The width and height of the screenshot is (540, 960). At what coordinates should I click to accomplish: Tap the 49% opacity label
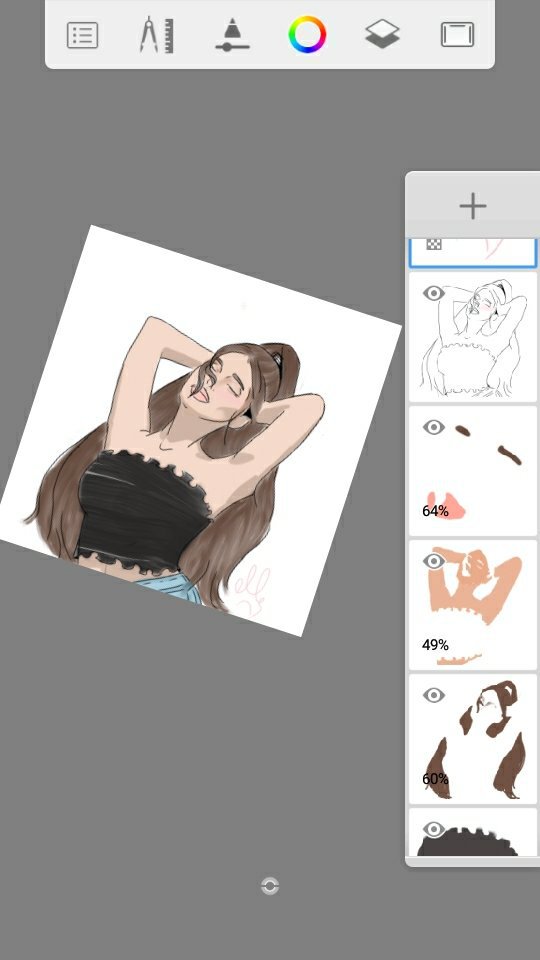point(435,645)
